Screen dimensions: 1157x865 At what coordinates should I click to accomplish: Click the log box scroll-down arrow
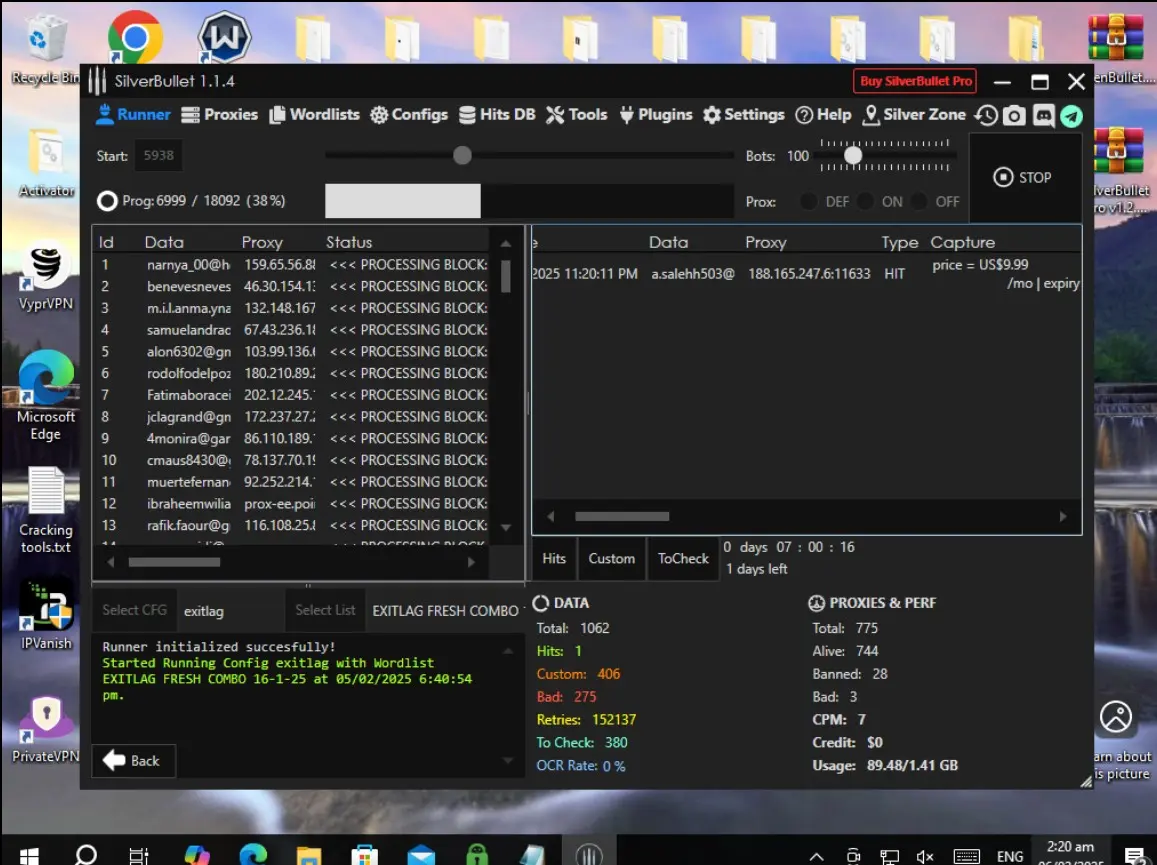[x=508, y=760]
